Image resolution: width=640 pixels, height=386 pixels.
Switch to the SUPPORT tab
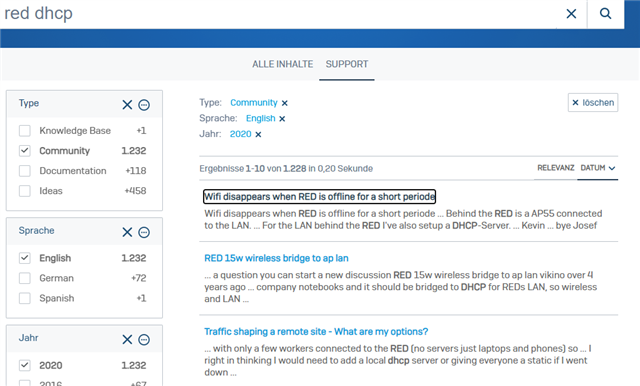(347, 64)
